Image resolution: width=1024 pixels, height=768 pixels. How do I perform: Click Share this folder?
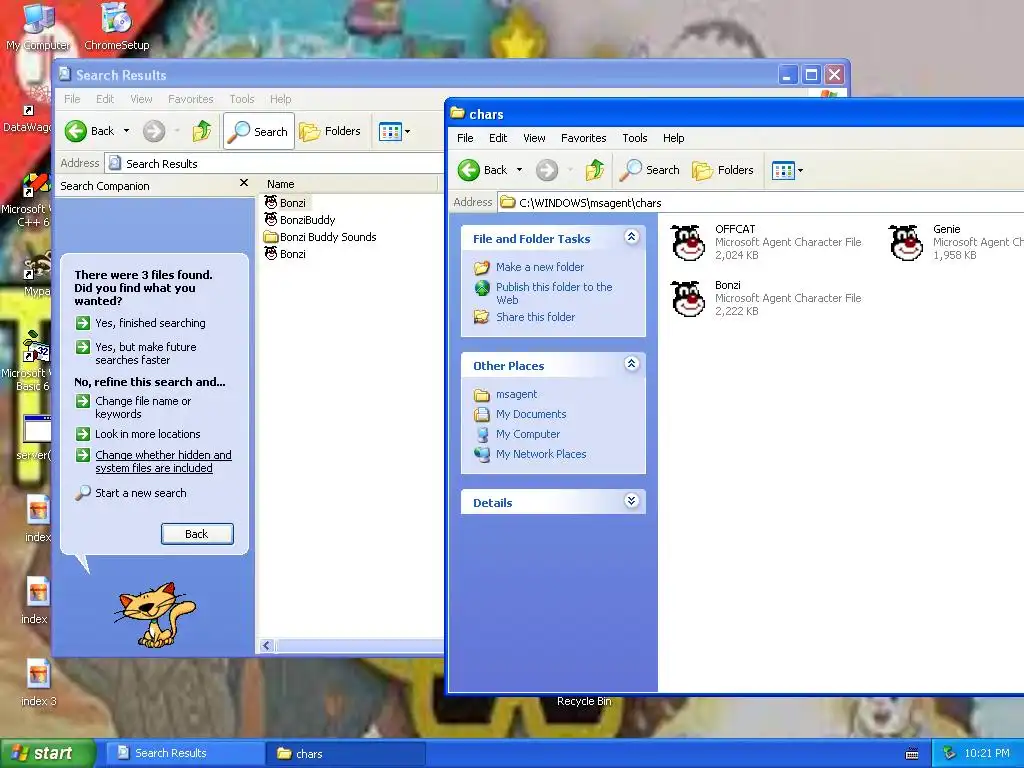[525, 317]
